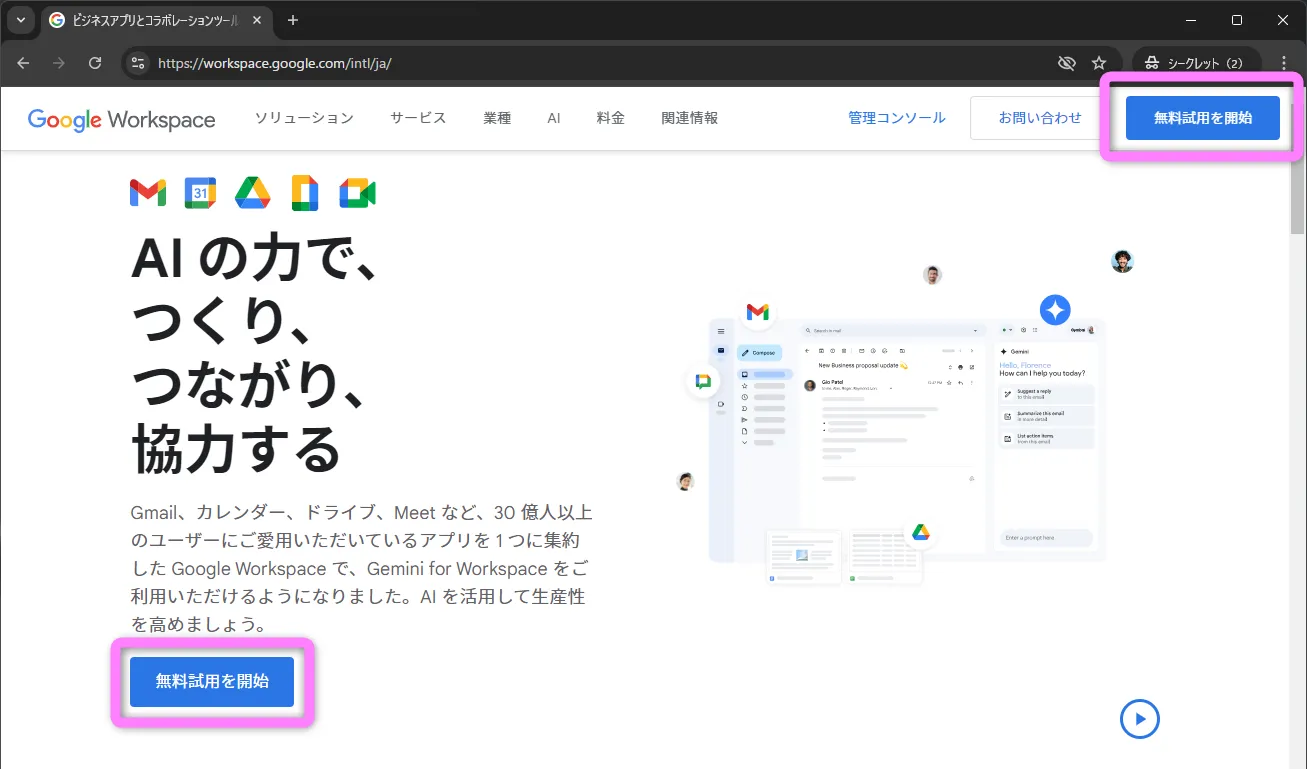Viewport: 1307px width, 769px height.
Task: Click the Drive badge at the illustration bottom
Action: click(x=920, y=532)
